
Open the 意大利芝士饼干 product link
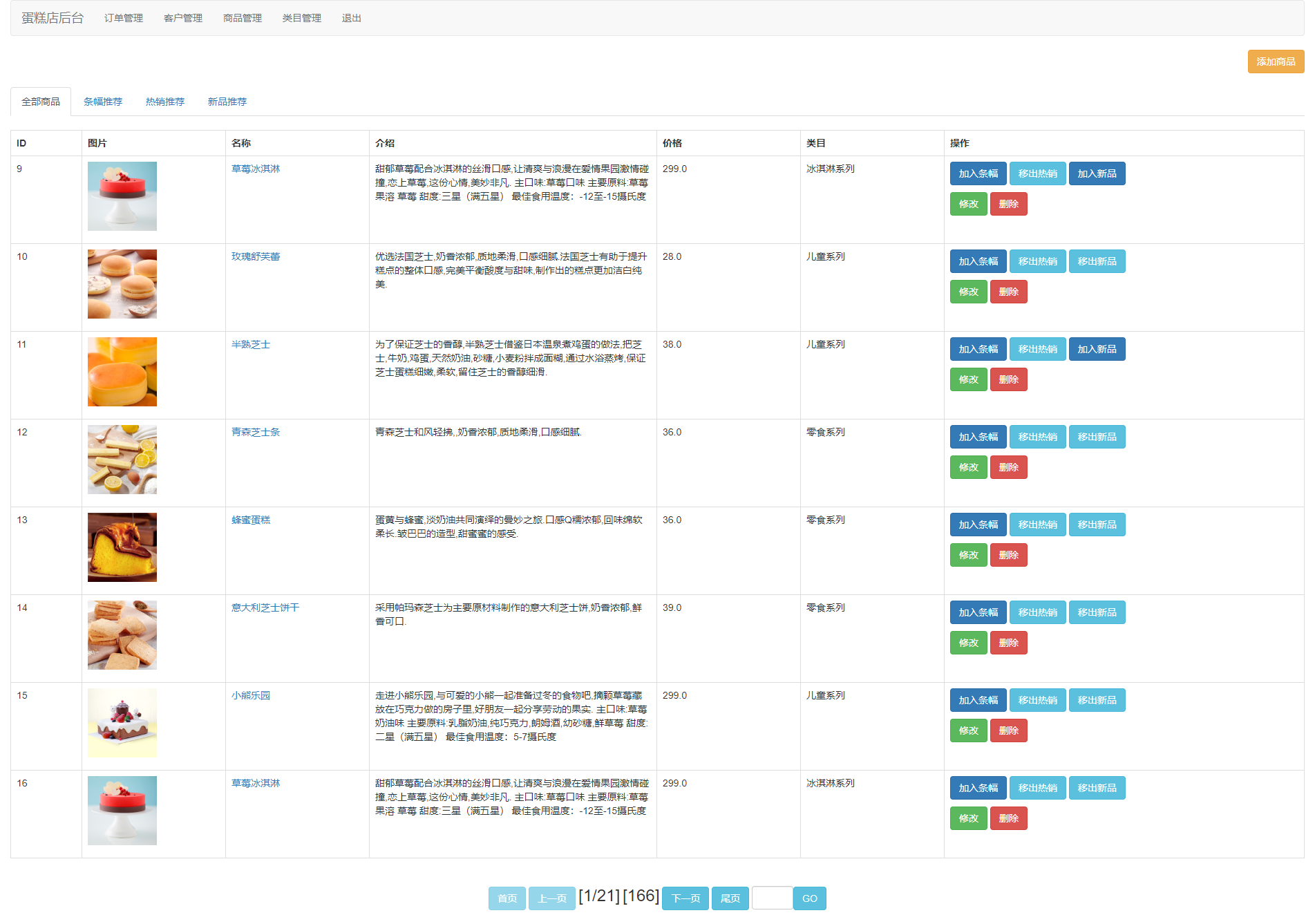pyautogui.click(x=265, y=607)
